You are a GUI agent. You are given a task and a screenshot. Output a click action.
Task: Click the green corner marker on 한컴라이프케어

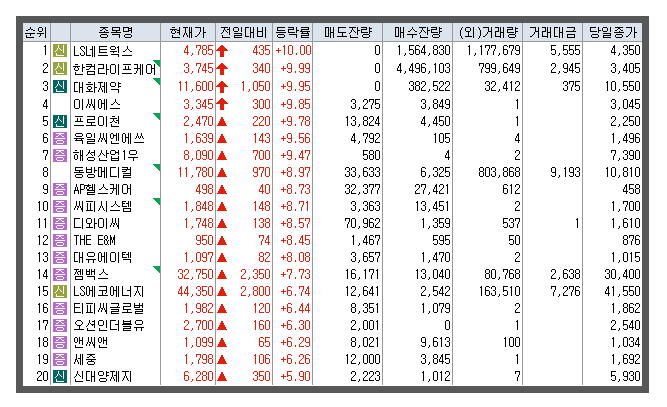click(x=157, y=63)
